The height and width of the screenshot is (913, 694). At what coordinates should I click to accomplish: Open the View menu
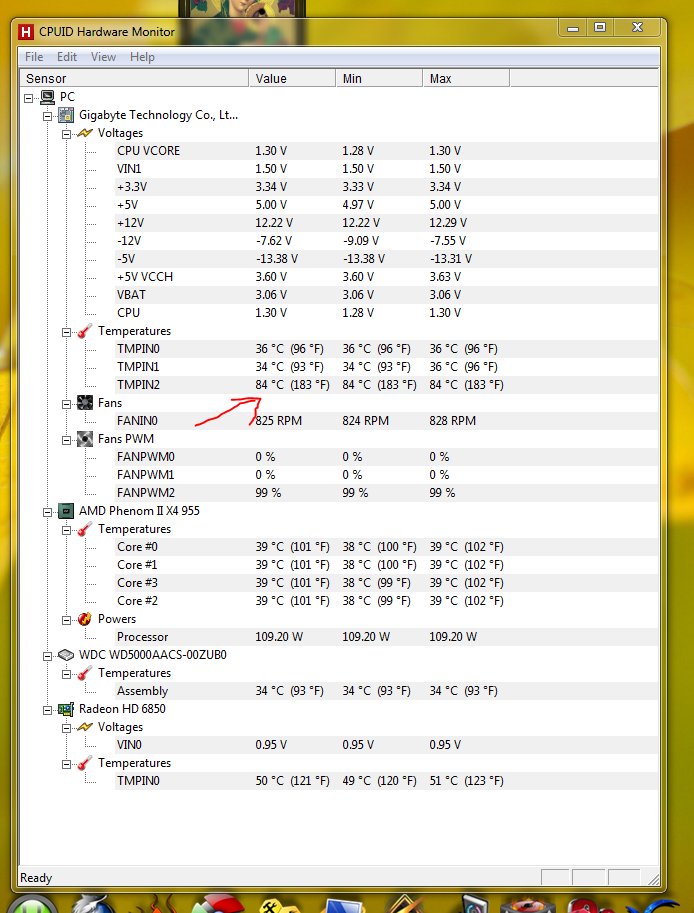point(103,57)
